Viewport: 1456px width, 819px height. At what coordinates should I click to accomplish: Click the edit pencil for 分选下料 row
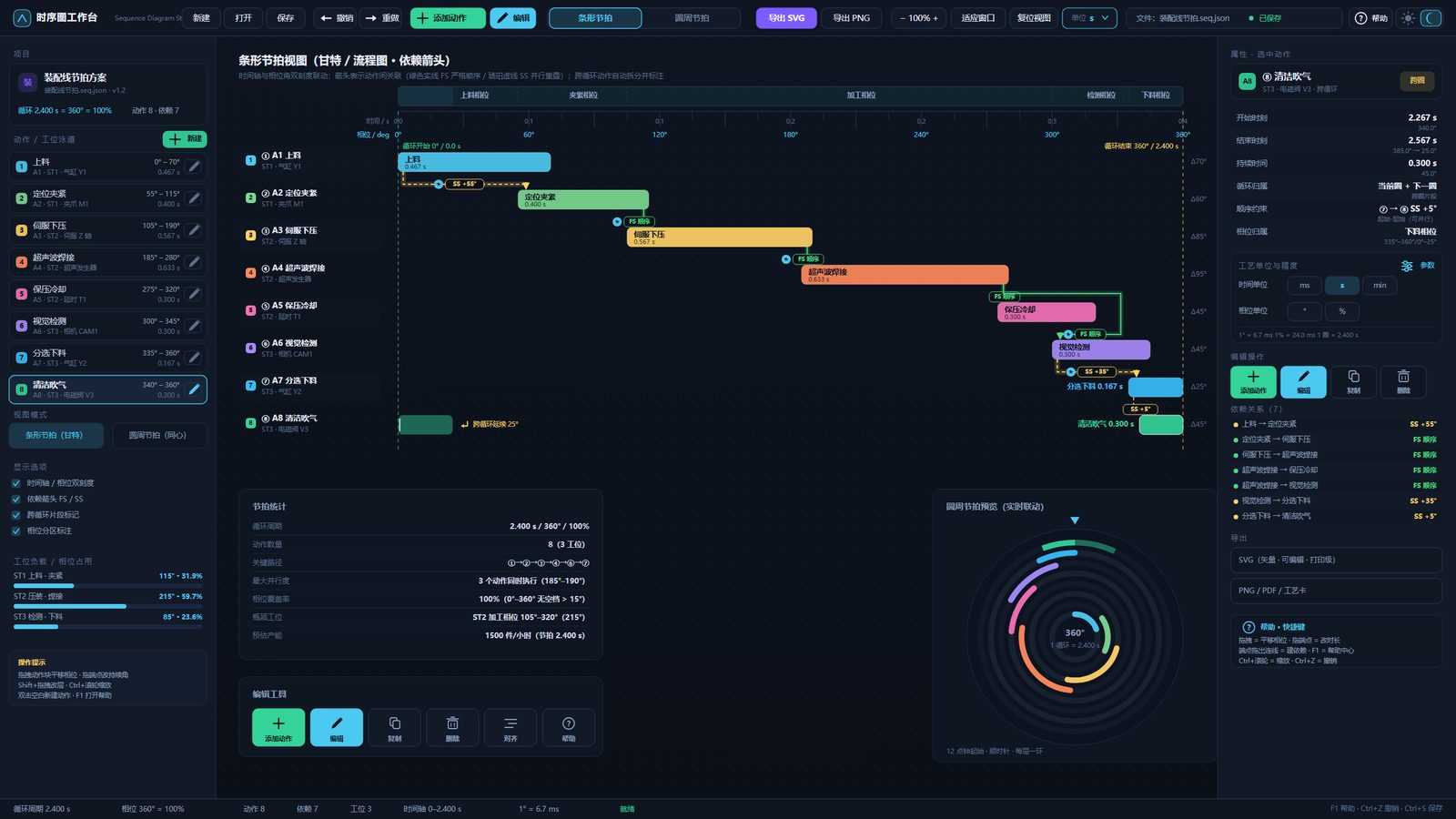pos(193,358)
